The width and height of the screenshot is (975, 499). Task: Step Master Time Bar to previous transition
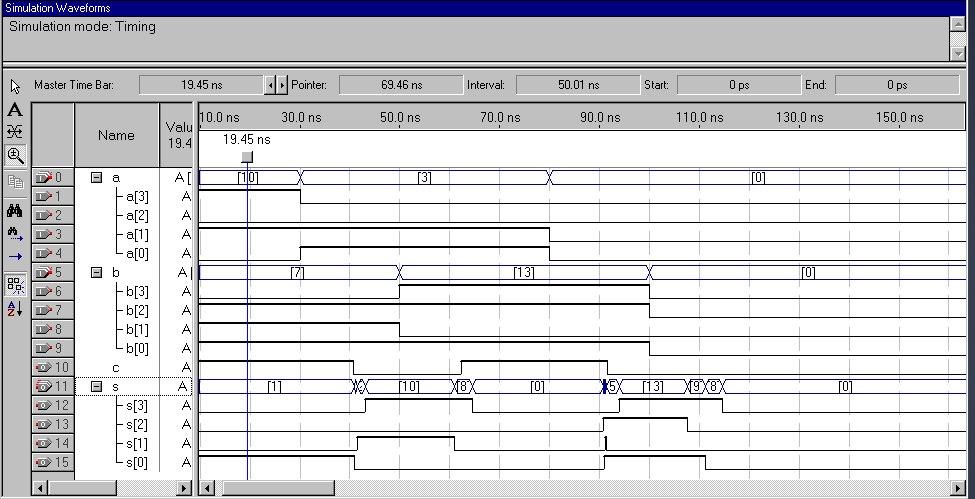[270, 85]
